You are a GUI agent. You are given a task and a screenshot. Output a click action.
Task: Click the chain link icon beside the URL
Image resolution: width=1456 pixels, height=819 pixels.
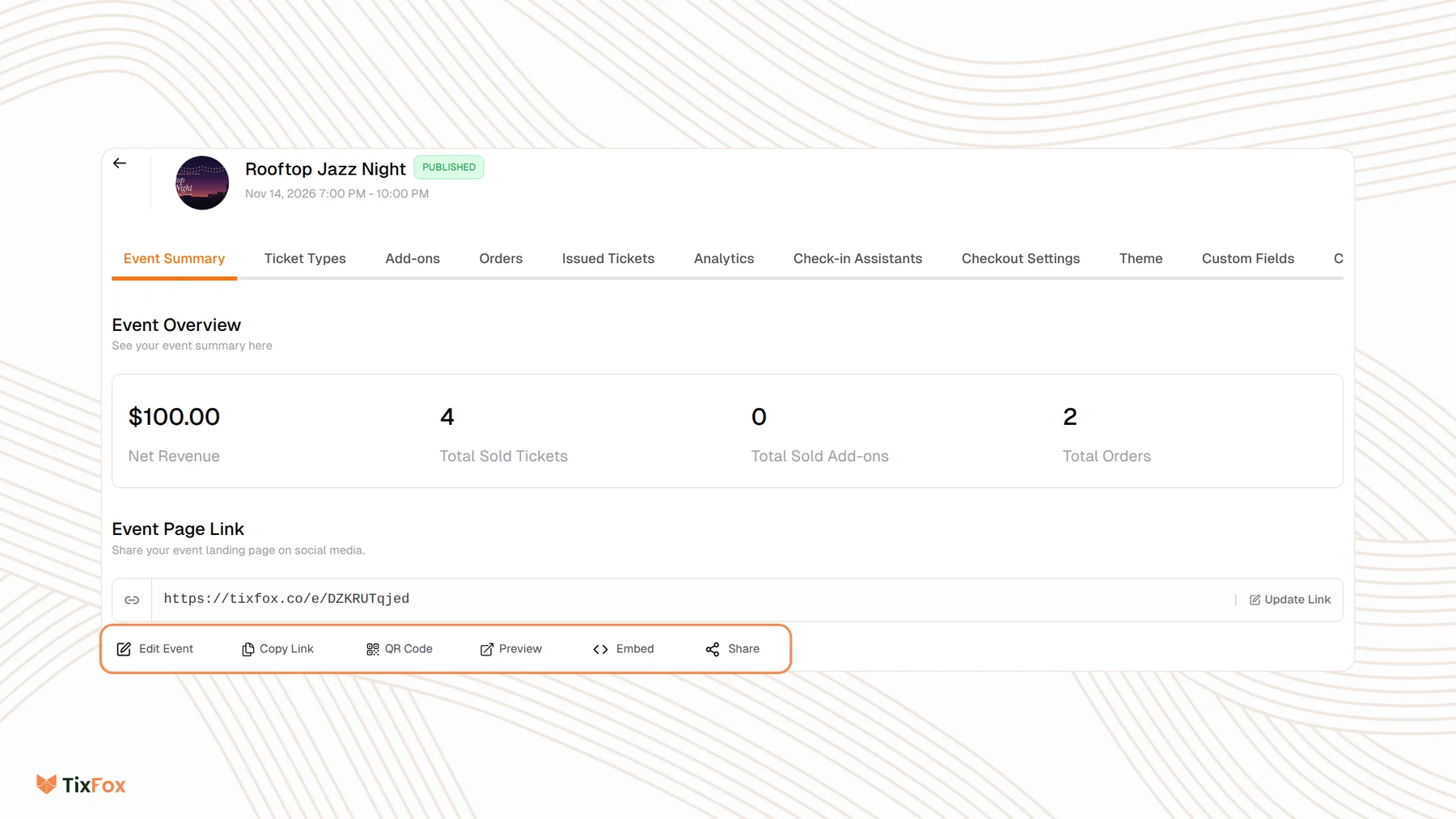coord(132,600)
